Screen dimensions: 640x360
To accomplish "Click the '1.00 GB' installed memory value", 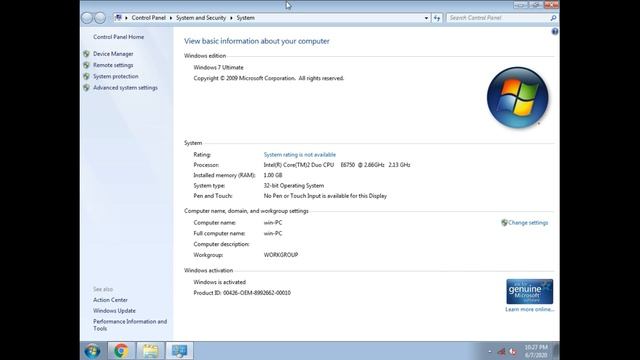I will click(x=273, y=175).
